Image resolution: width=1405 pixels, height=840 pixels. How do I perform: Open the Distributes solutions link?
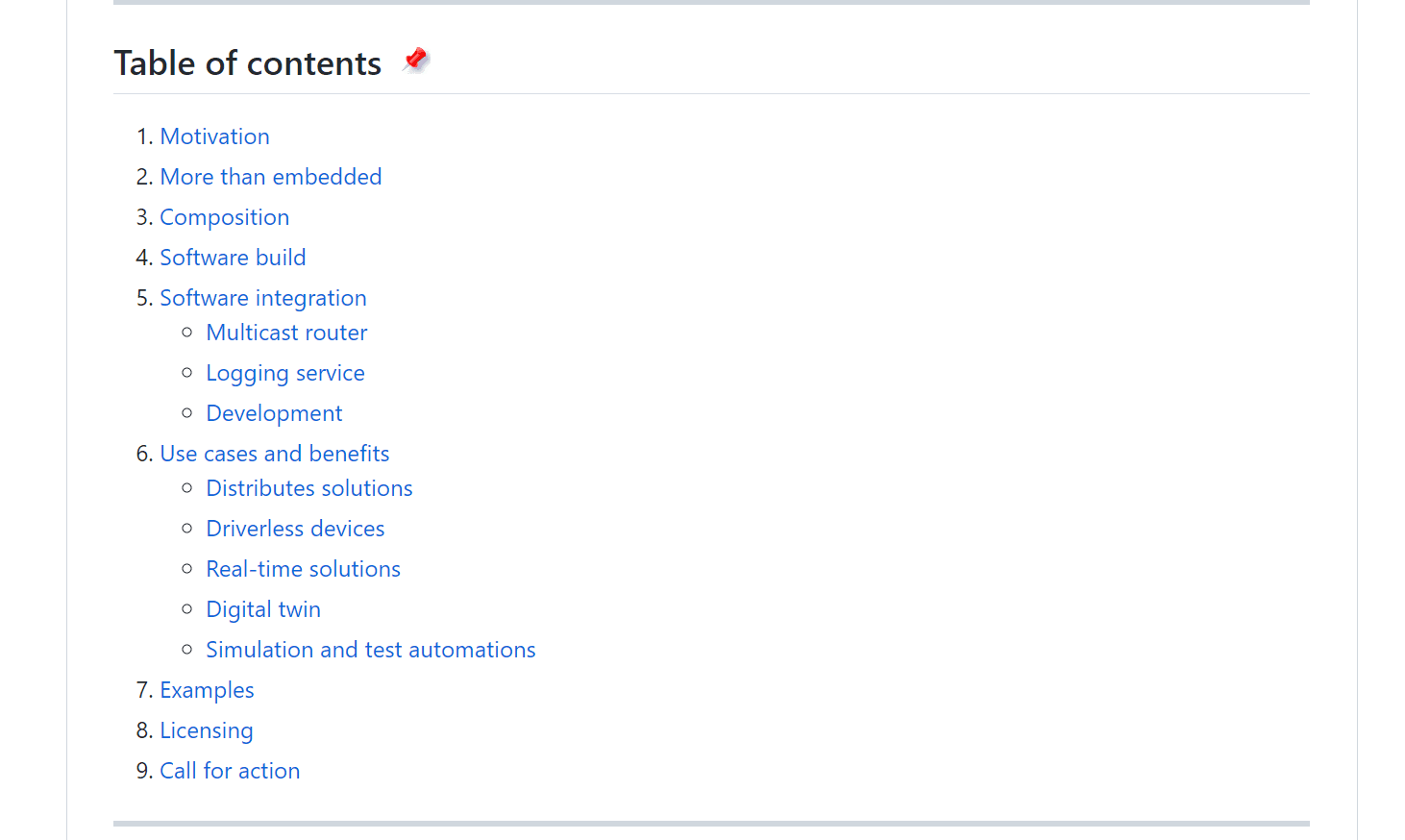(x=308, y=488)
